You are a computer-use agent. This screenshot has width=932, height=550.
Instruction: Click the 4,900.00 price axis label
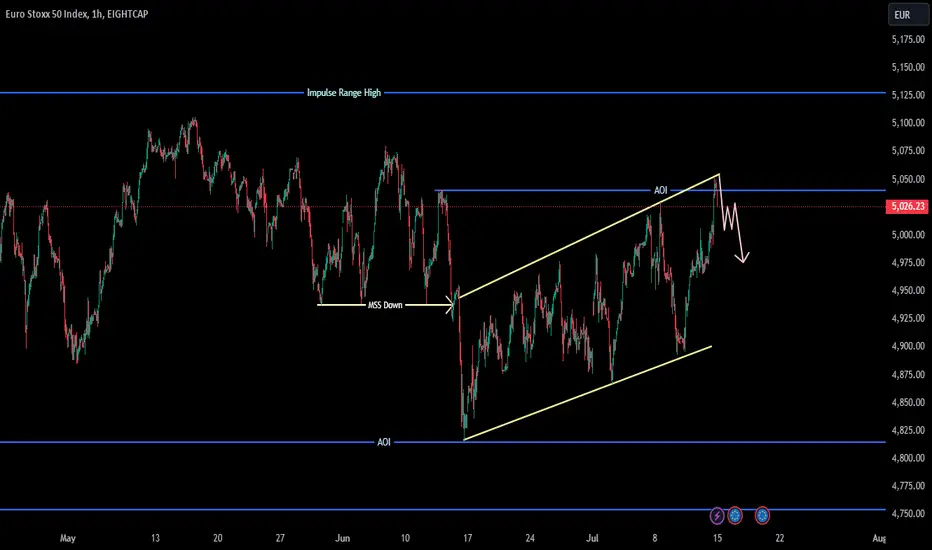tap(908, 346)
